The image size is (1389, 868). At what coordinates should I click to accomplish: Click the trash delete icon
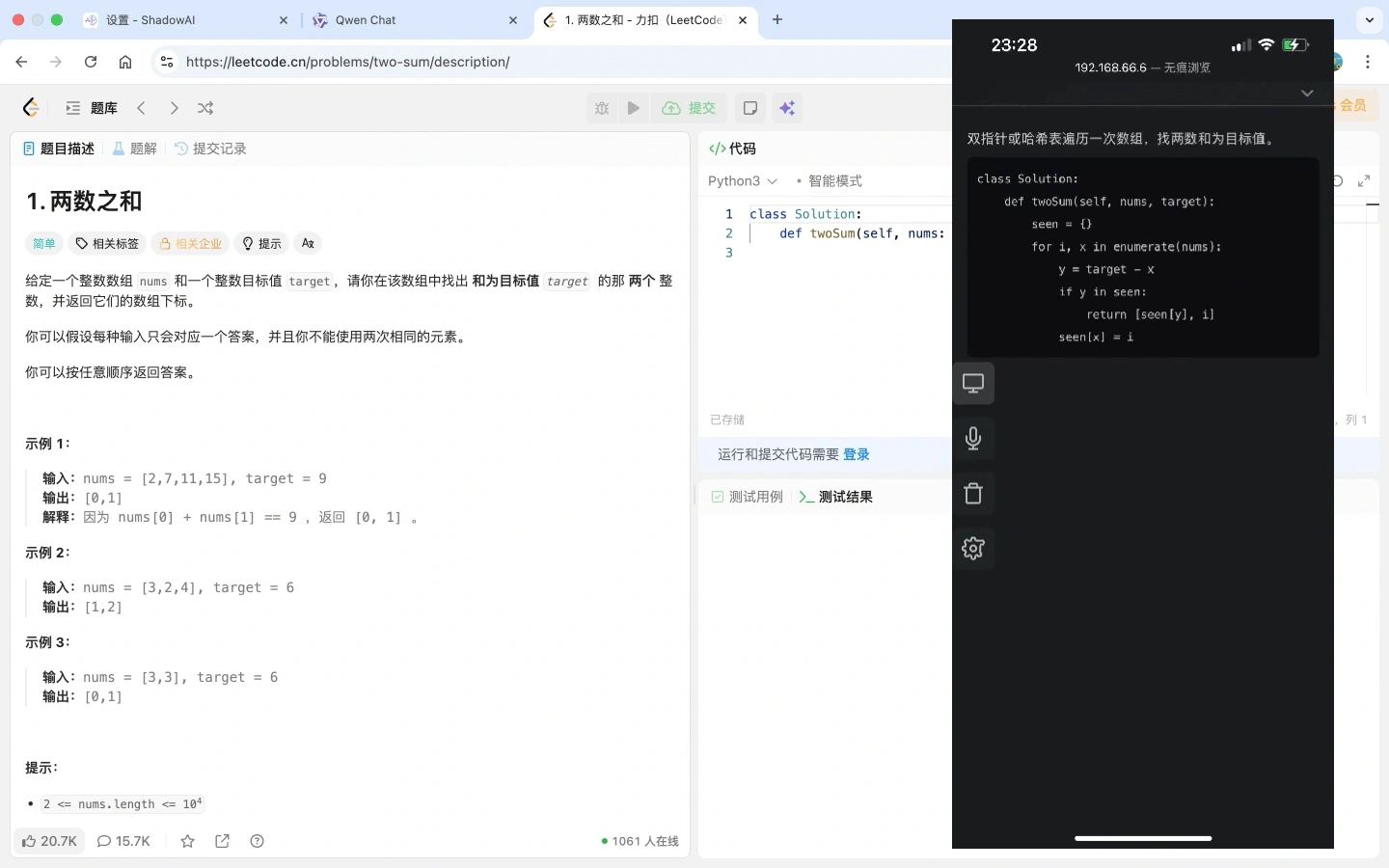point(973,494)
